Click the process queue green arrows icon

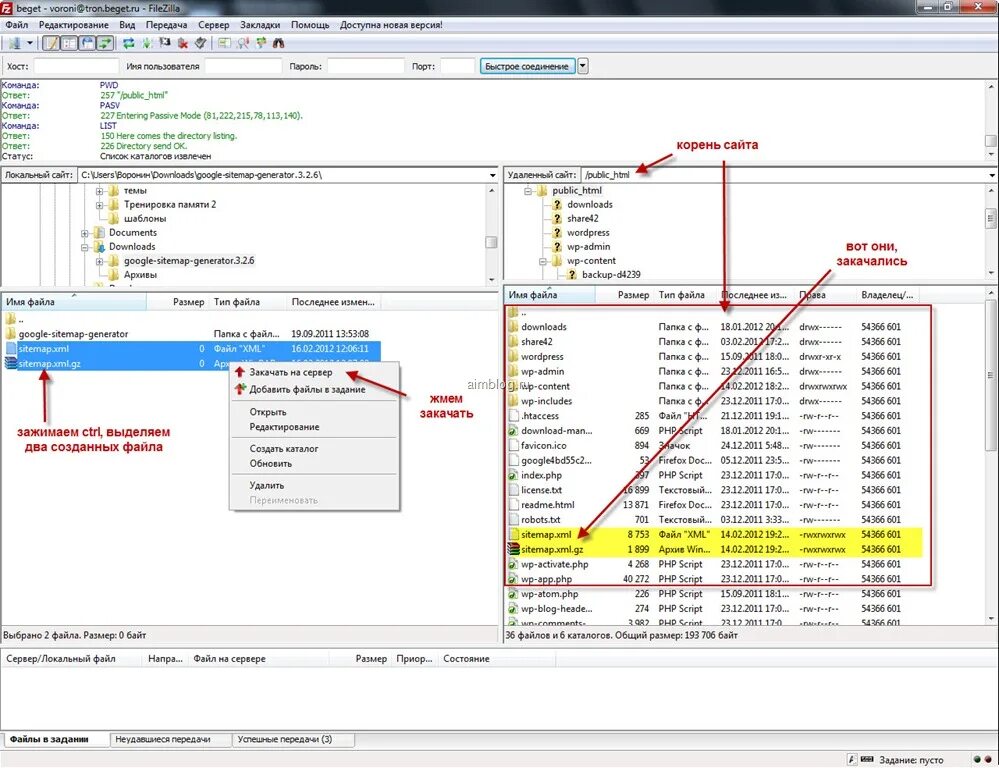147,43
